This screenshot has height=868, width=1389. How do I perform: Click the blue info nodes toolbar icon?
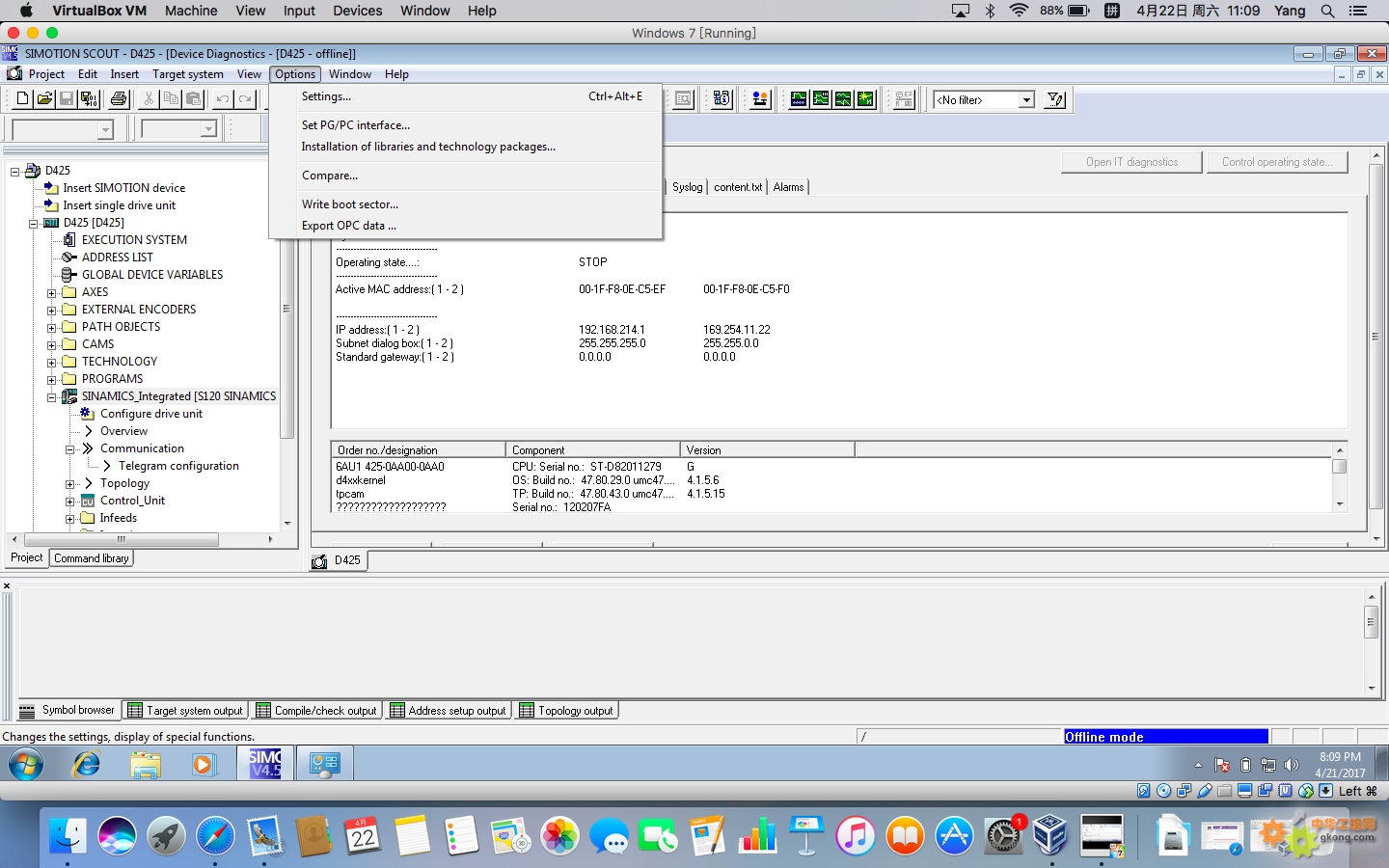722,98
